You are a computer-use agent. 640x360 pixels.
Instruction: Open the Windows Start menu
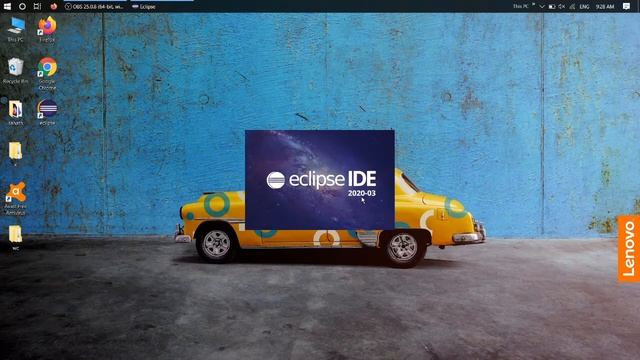click(x=7, y=7)
